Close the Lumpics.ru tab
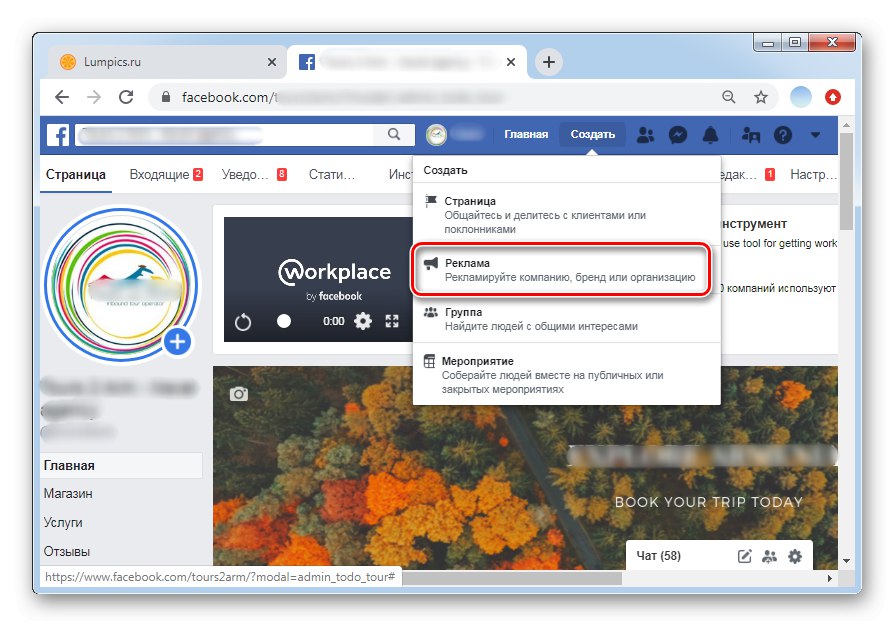Screen dimensions: 895x627 [272, 62]
